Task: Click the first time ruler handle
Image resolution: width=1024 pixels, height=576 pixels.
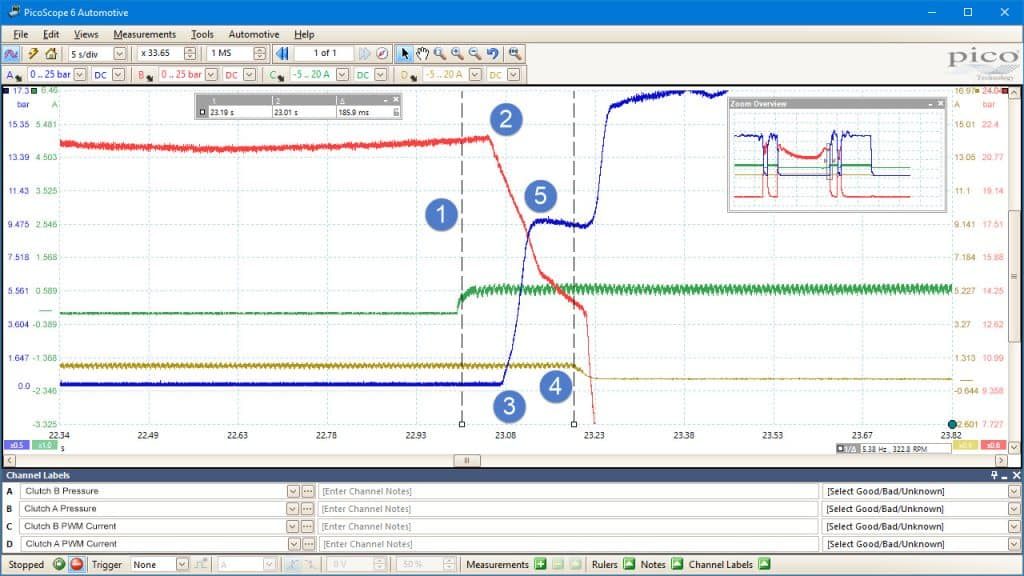Action: [x=462, y=424]
